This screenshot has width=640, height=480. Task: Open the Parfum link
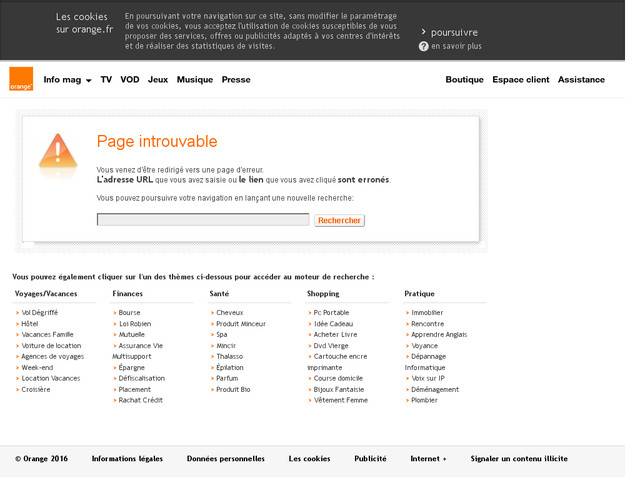click(227, 378)
